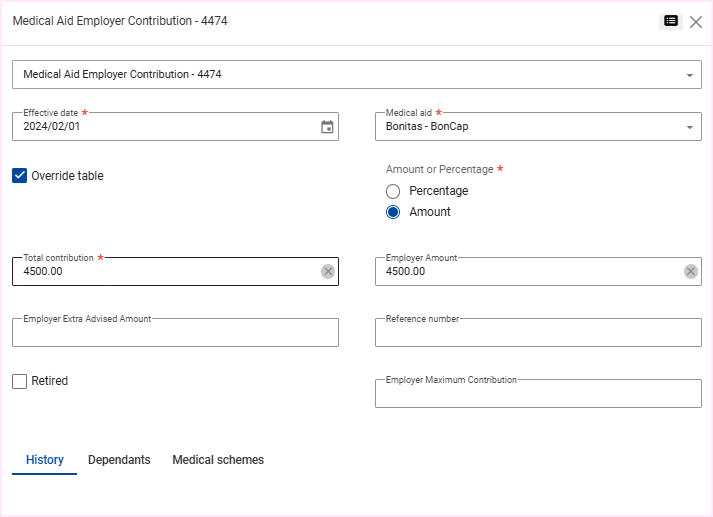Select the Amount radio option

pos(393,212)
